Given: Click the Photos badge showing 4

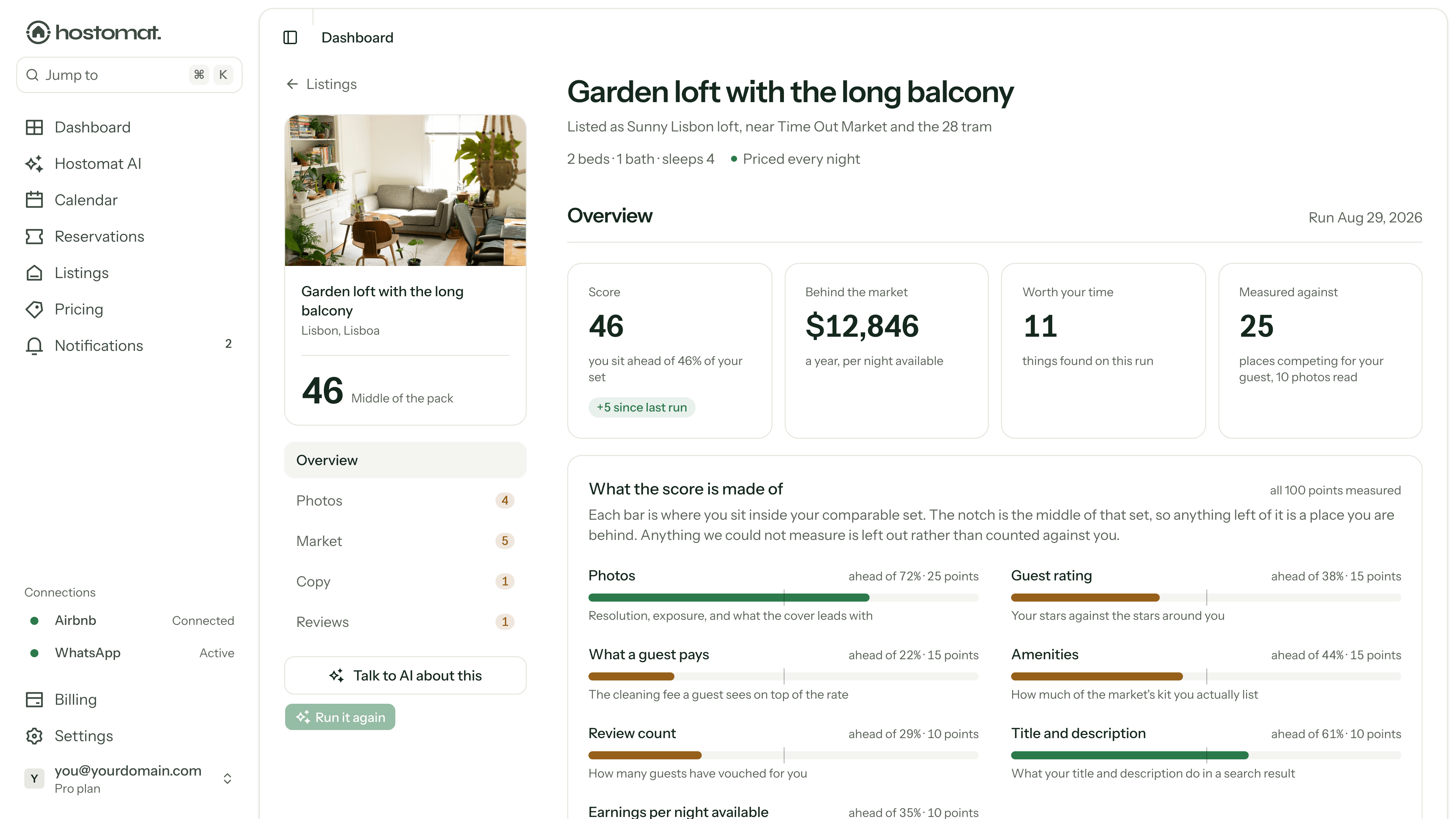Looking at the screenshot, I should tap(505, 500).
